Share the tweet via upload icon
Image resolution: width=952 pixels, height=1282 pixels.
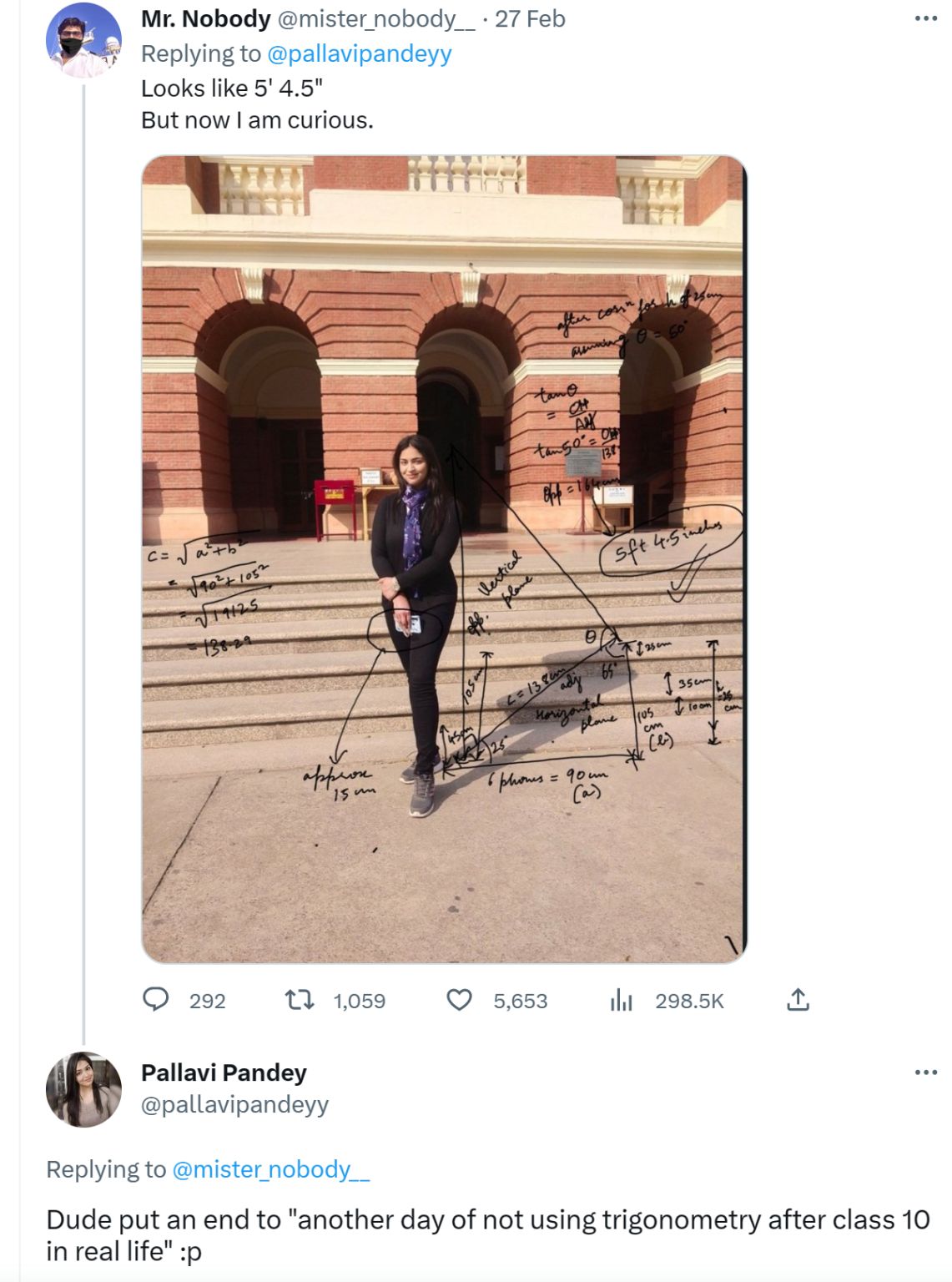(798, 999)
